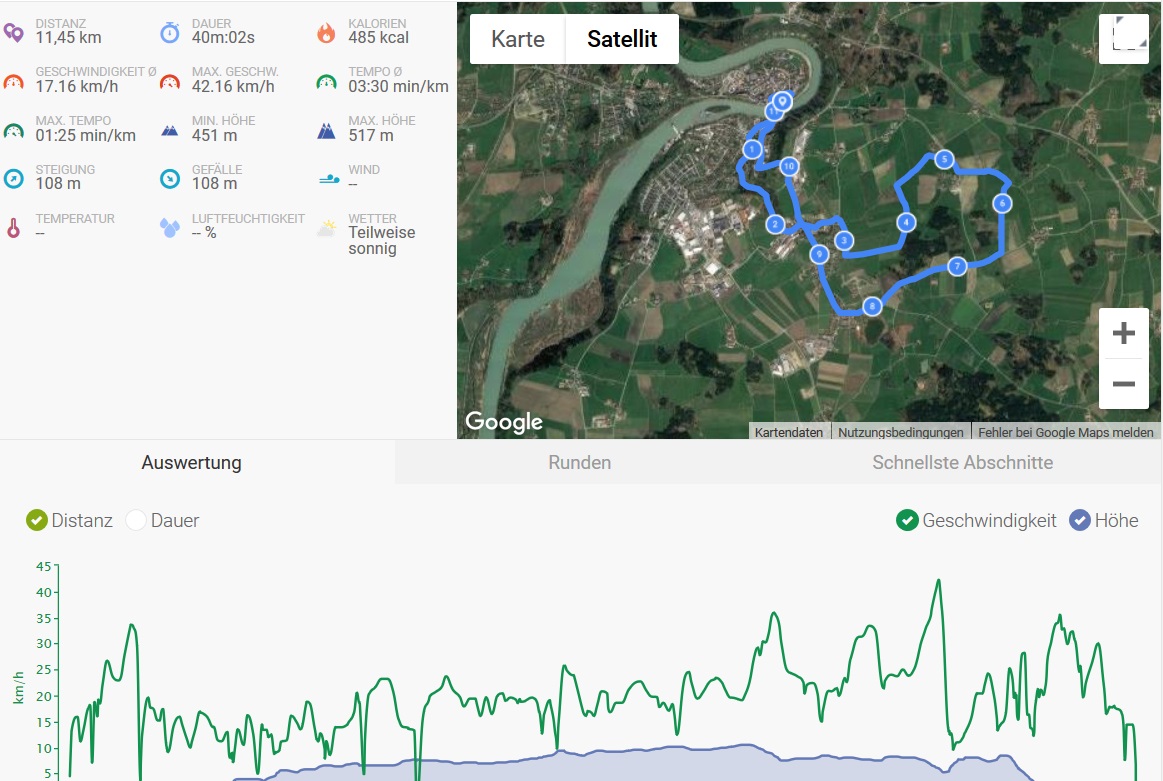Switch map to Karte view
Viewport: 1163px width, 781px height.
tap(518, 39)
